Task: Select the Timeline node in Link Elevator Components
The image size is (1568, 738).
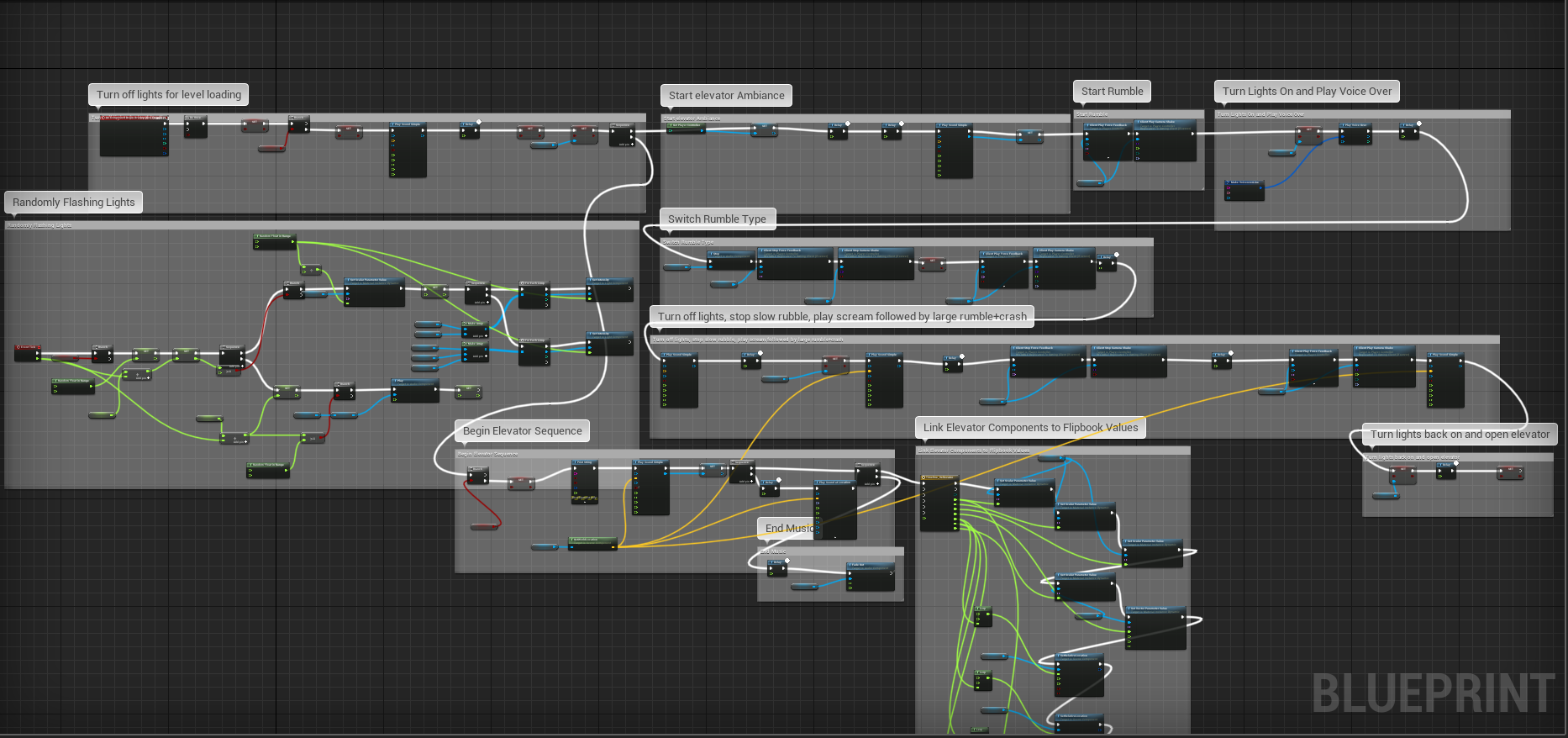Action: [939, 503]
